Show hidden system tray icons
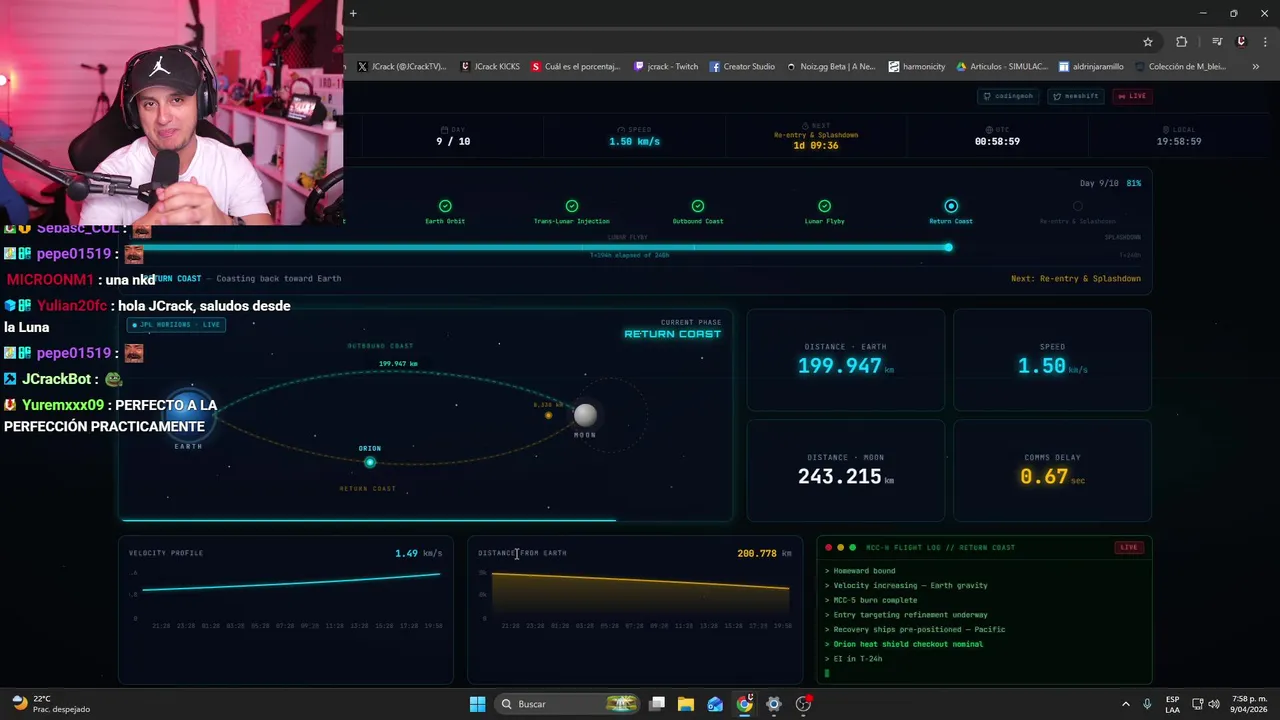 [x=1125, y=704]
